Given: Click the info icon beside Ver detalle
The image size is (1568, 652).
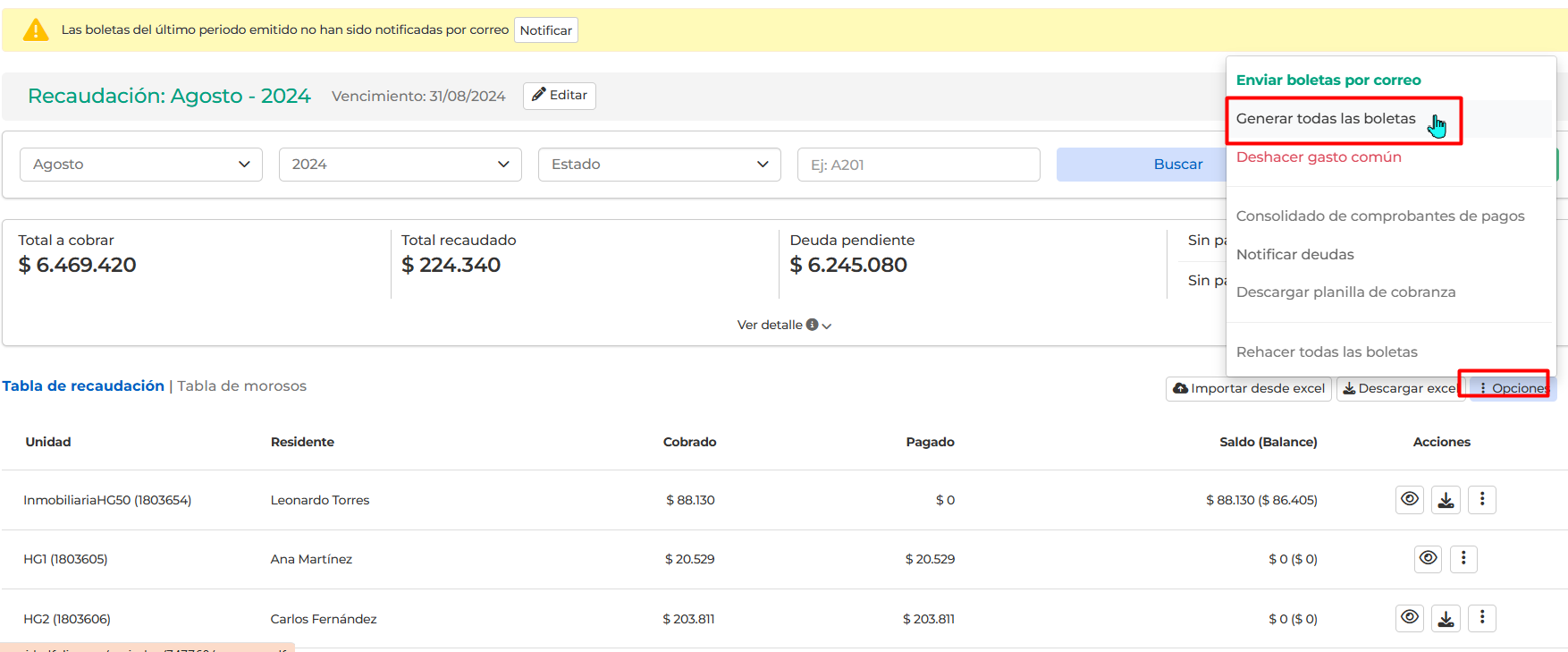Looking at the screenshot, I should tap(812, 325).
